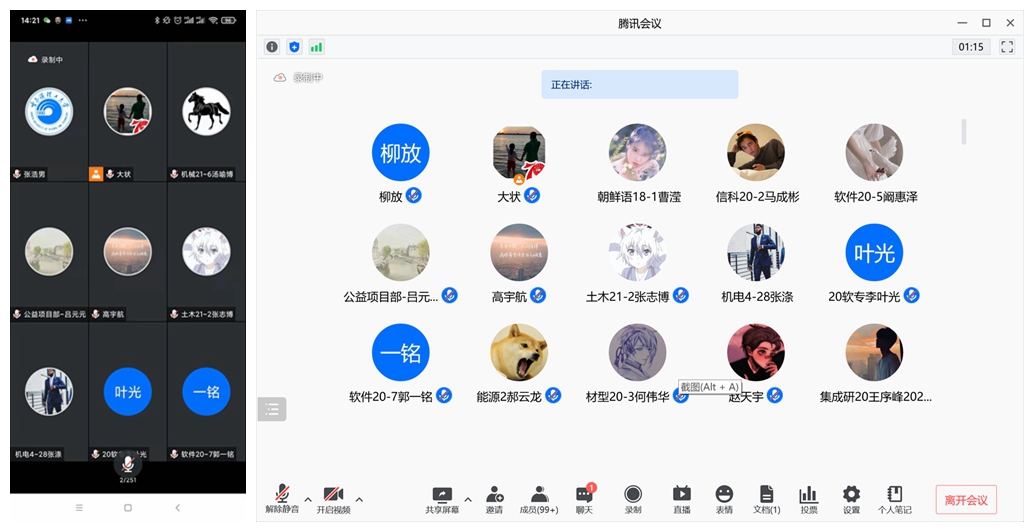
Task: Open the 聊天 chat panel
Action: [585, 498]
